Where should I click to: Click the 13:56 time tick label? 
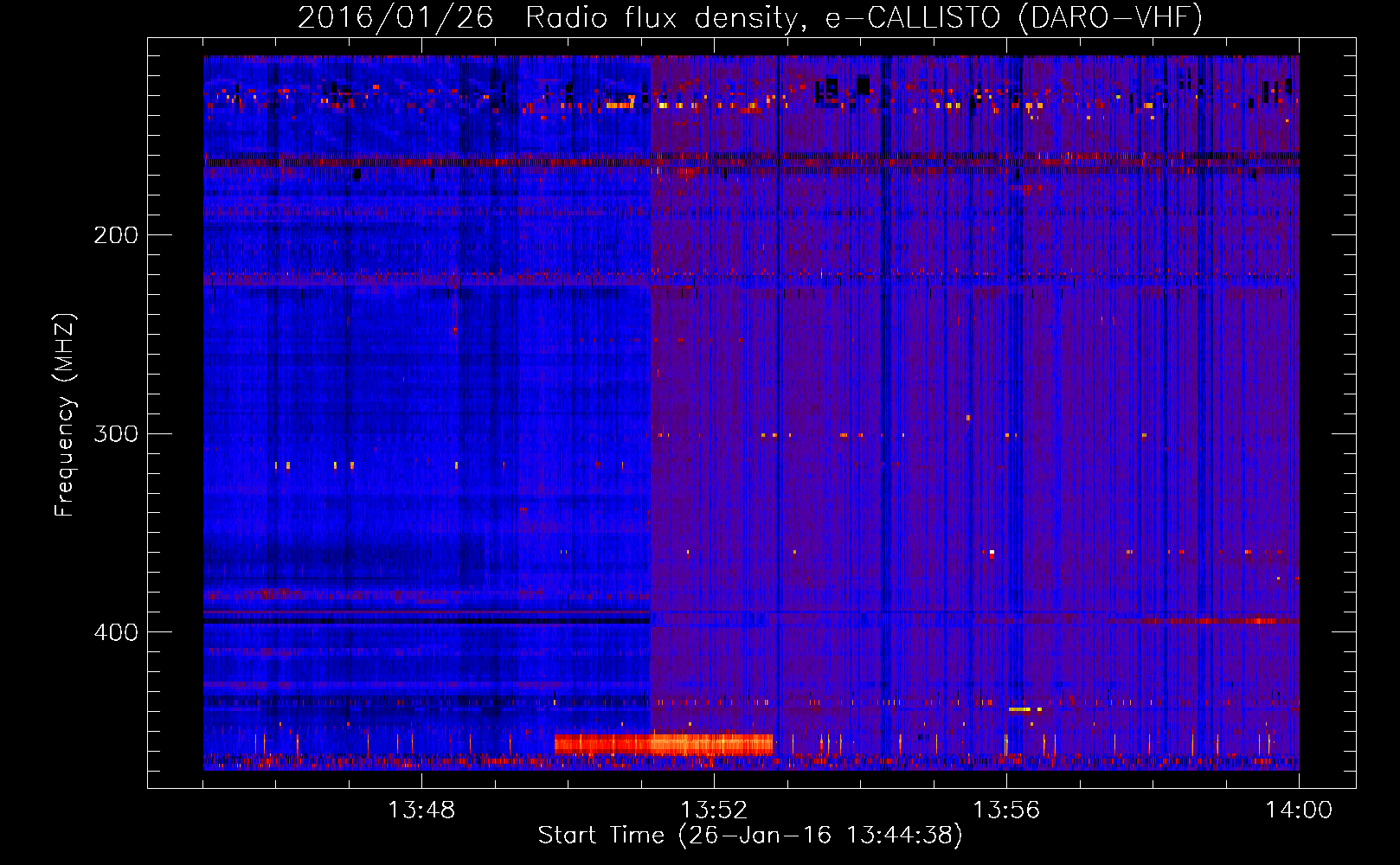click(x=1006, y=811)
